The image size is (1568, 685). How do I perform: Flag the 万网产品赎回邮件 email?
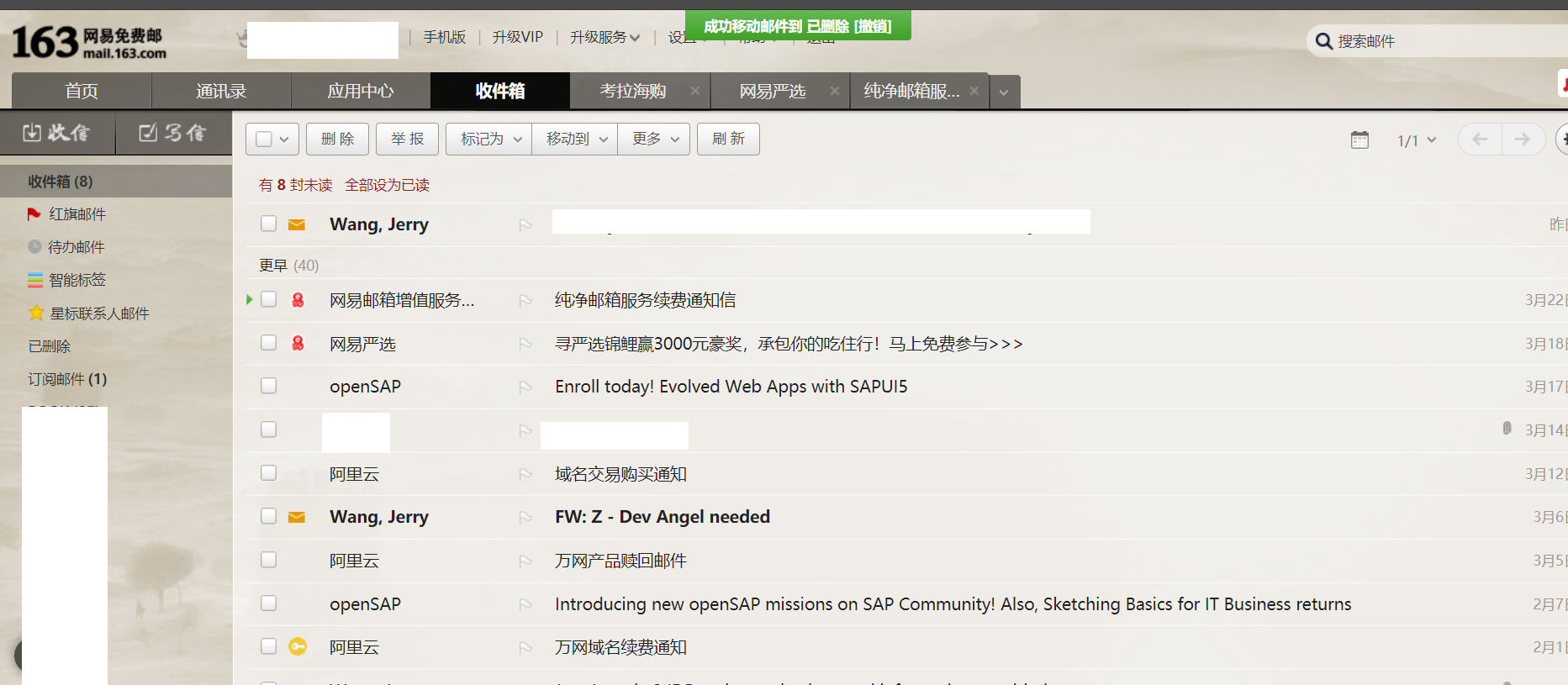[525, 561]
